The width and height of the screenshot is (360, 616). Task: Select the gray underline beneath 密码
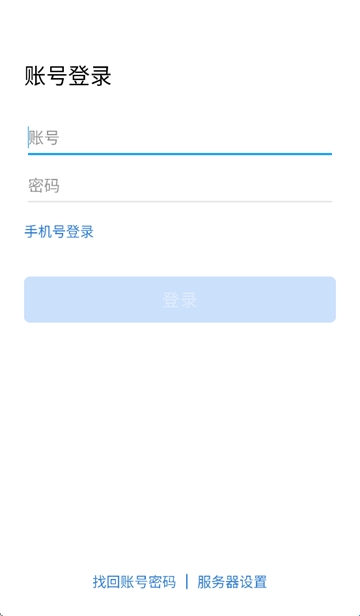180,202
